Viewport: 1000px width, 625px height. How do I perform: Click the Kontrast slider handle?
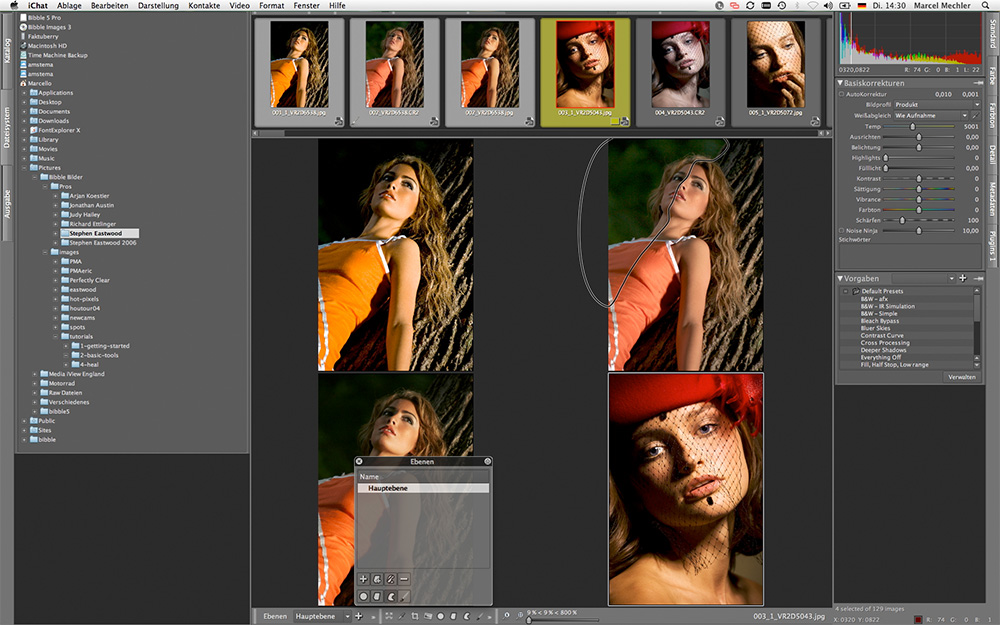[920, 178]
